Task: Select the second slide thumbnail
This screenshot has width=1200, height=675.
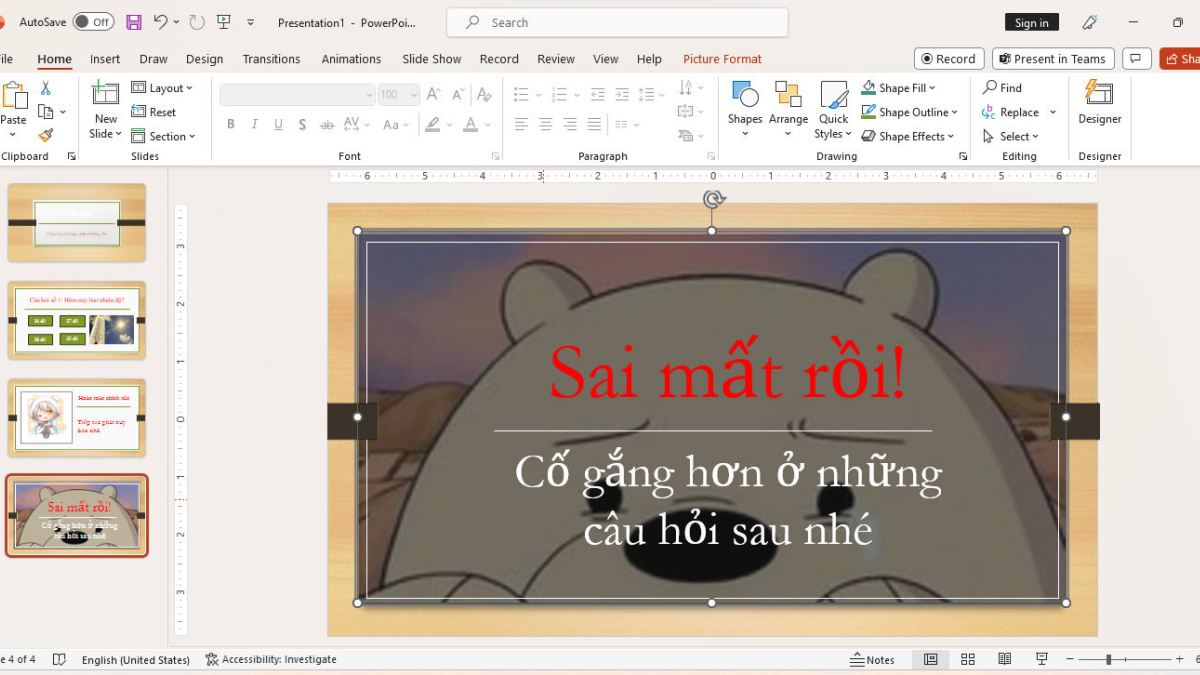Action: [77, 320]
